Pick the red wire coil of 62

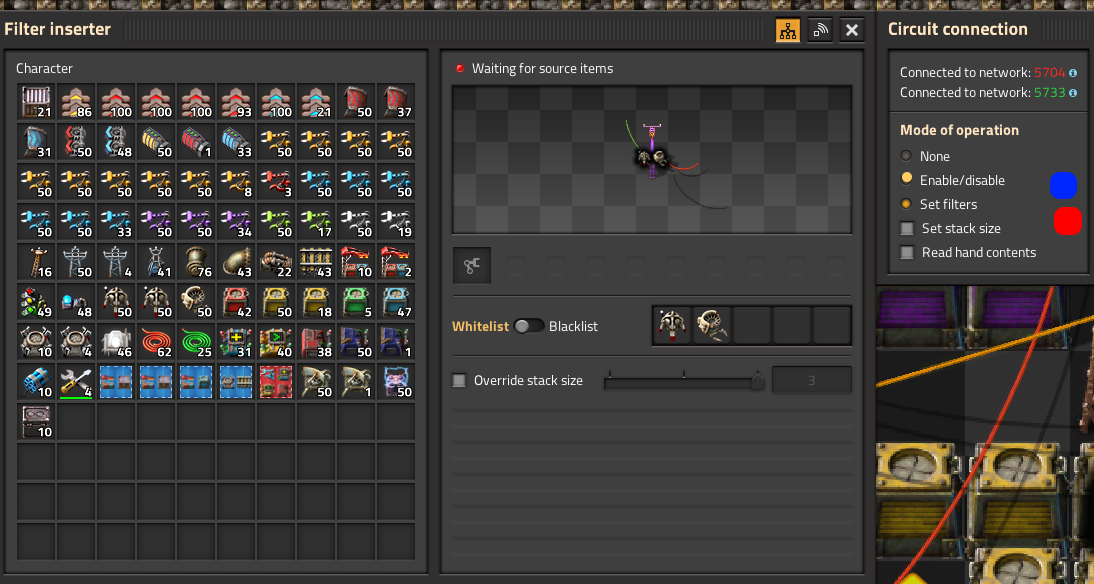coord(156,343)
